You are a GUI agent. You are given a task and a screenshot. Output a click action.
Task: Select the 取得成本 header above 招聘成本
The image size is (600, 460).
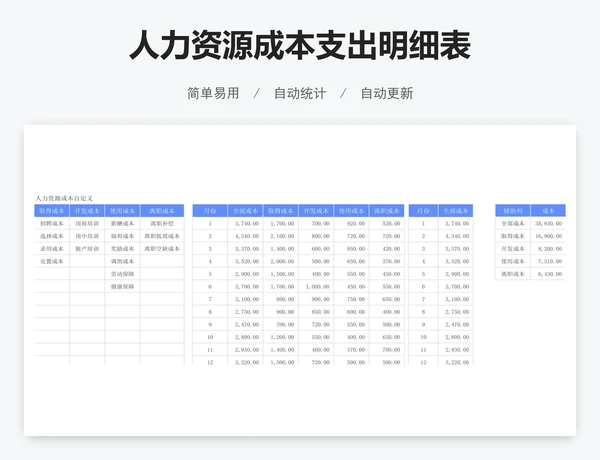click(52, 211)
